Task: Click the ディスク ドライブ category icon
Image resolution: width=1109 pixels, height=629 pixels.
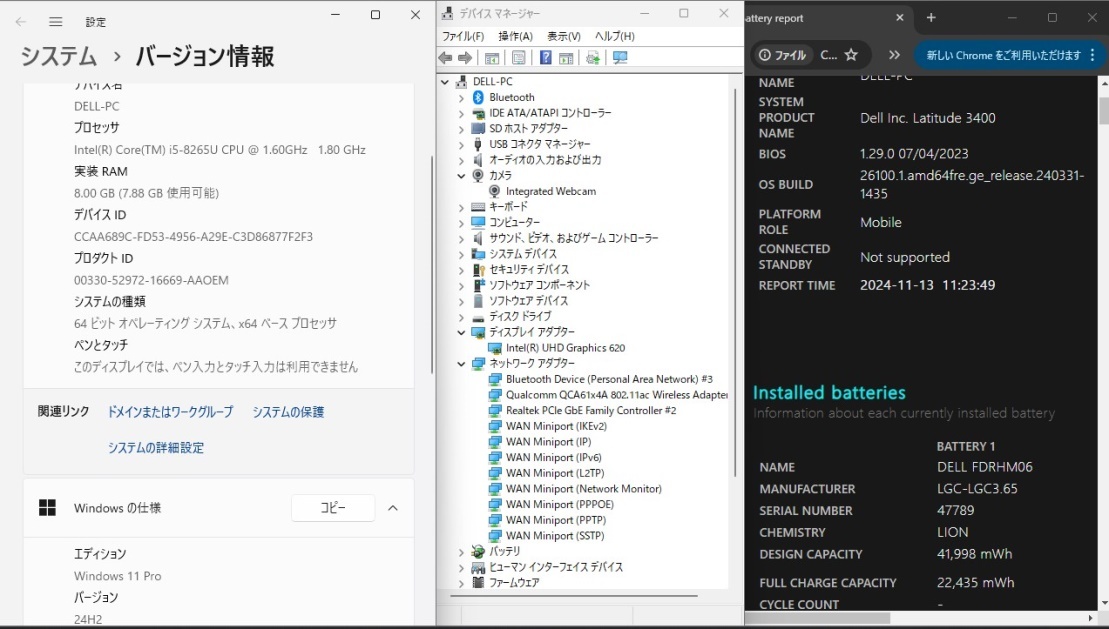Action: tap(478, 316)
